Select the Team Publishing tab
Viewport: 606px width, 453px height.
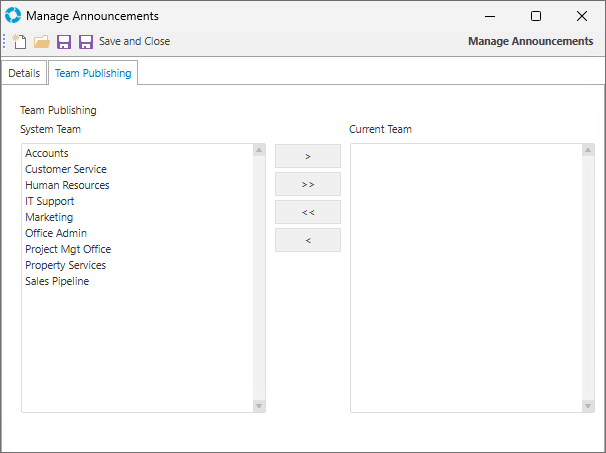[93, 74]
